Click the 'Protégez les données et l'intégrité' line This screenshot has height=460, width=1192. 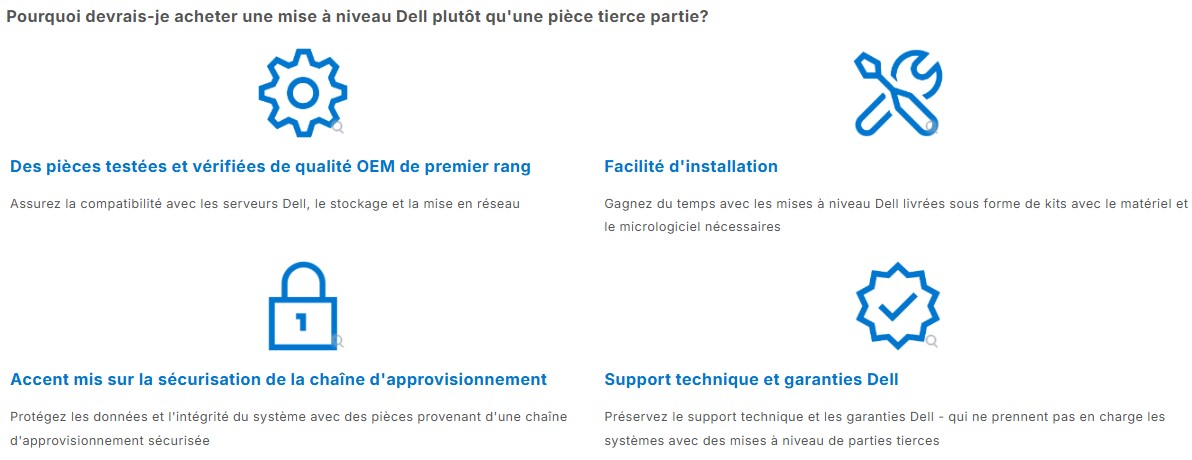click(x=289, y=417)
